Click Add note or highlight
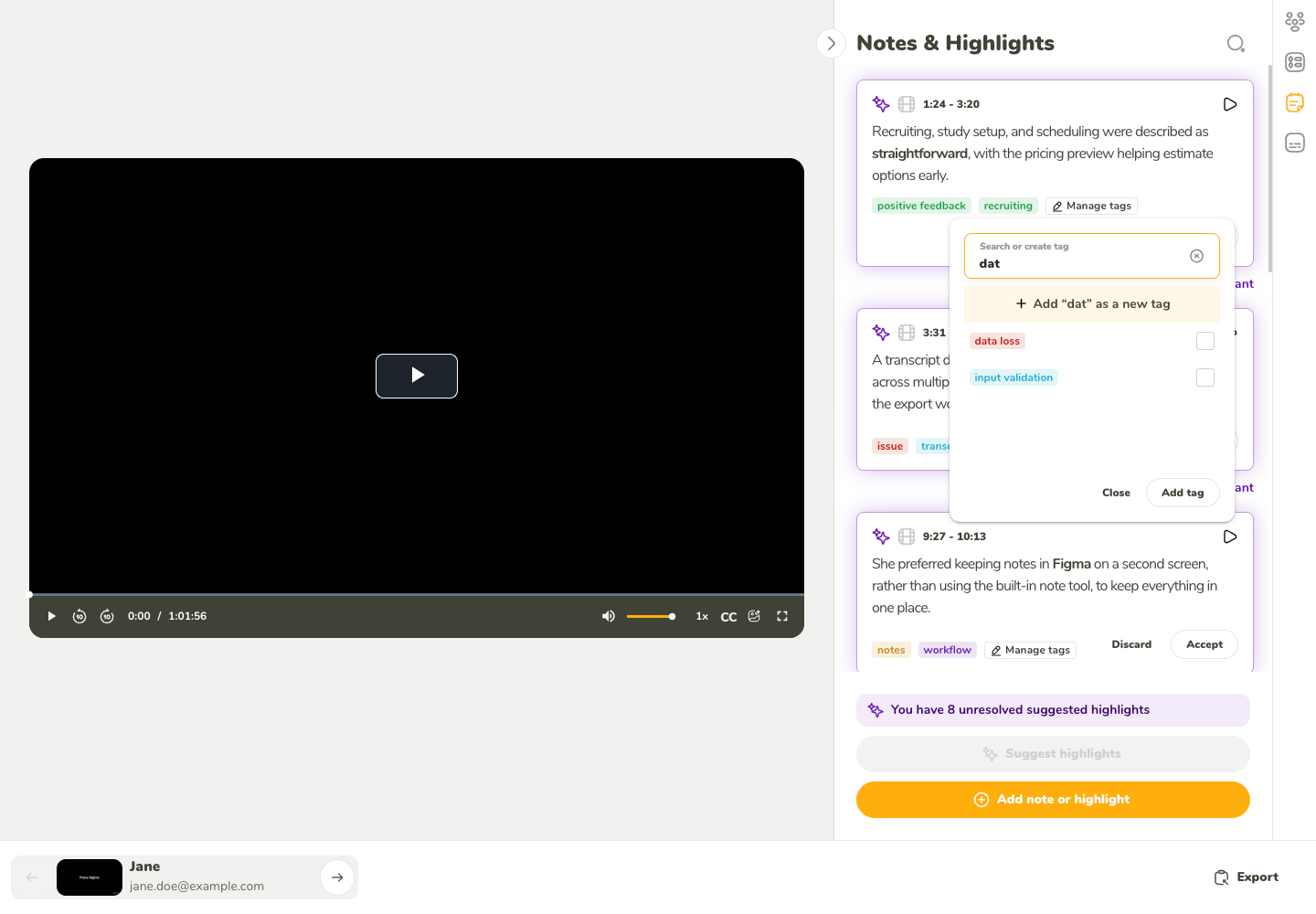 tap(1053, 800)
